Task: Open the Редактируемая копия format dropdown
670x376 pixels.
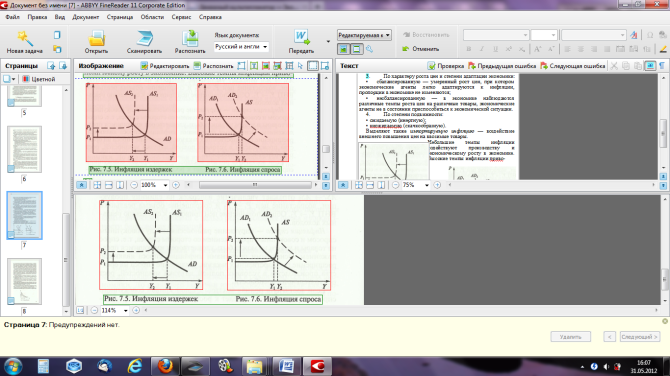Action: 364,35
